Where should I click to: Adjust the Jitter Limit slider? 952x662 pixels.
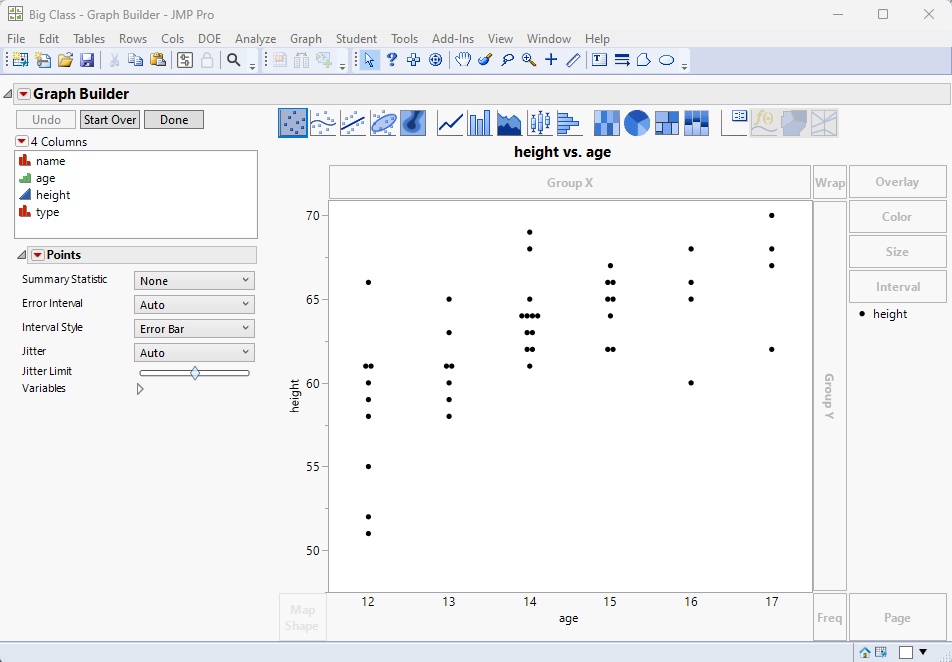point(195,373)
